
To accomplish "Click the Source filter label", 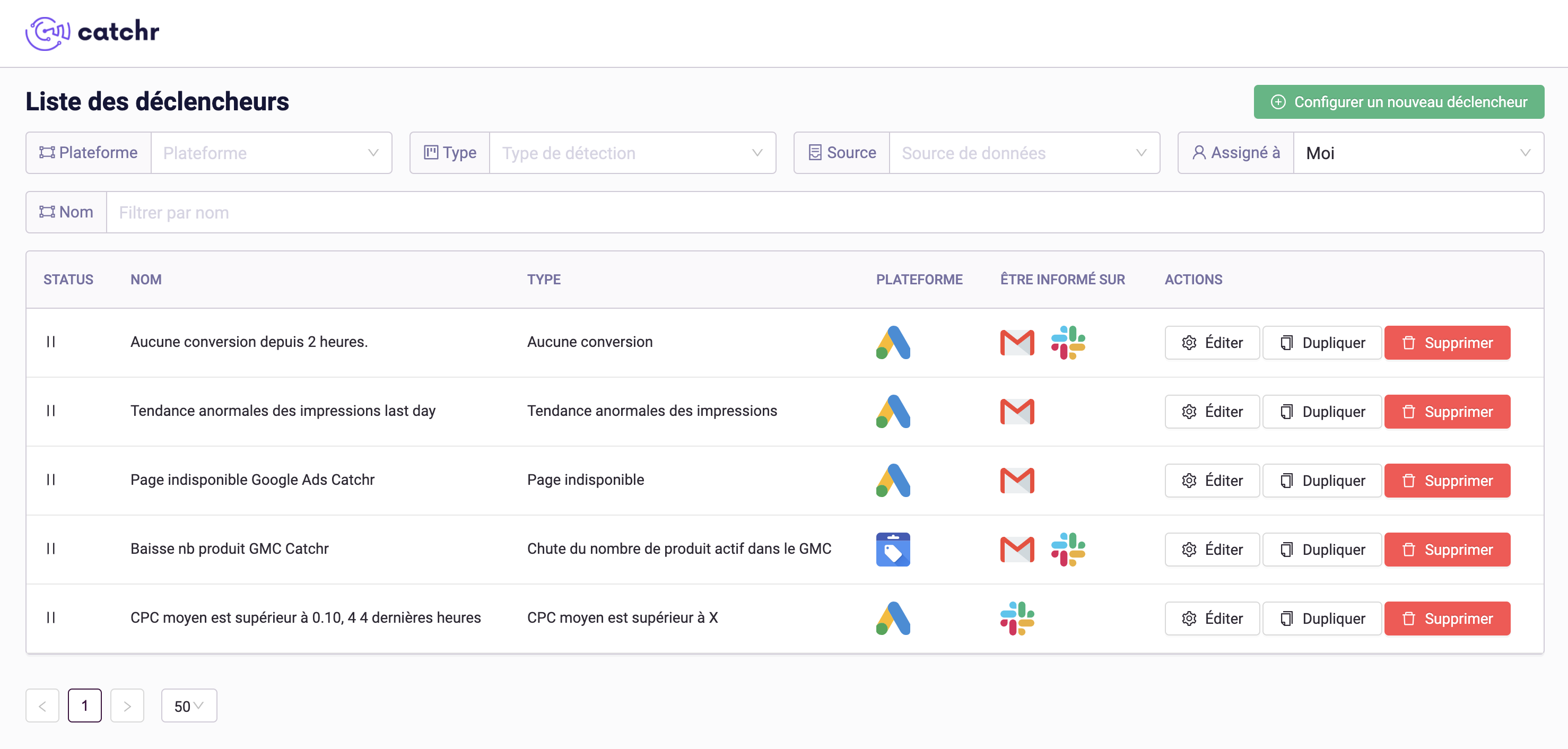I will coord(842,153).
